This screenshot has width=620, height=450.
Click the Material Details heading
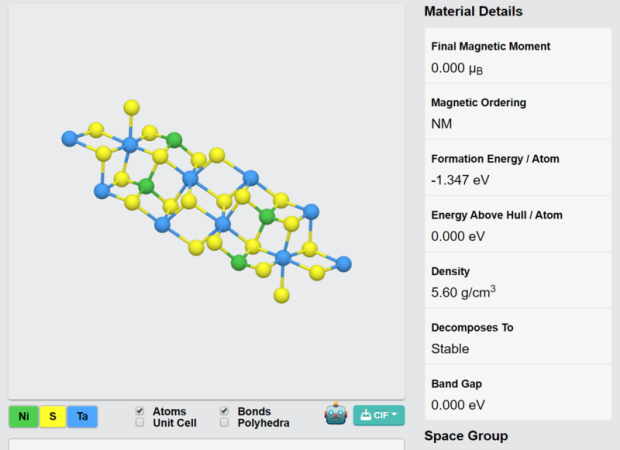tap(473, 12)
